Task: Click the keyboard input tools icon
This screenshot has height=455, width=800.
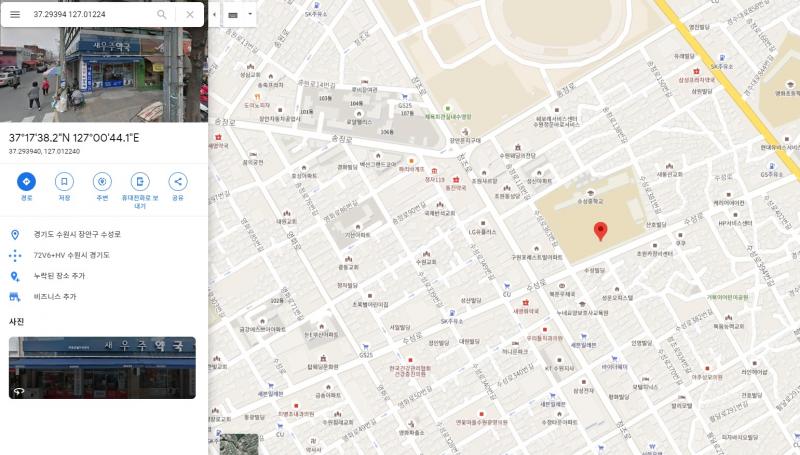Action: (x=233, y=14)
